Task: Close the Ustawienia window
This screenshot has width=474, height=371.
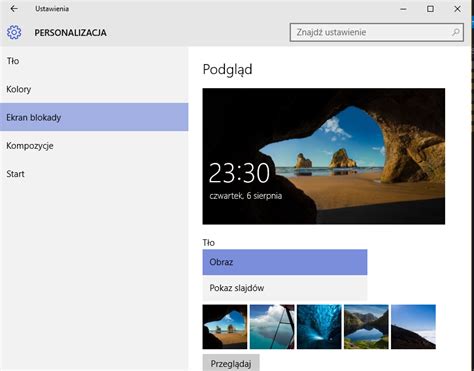Action: tap(457, 9)
